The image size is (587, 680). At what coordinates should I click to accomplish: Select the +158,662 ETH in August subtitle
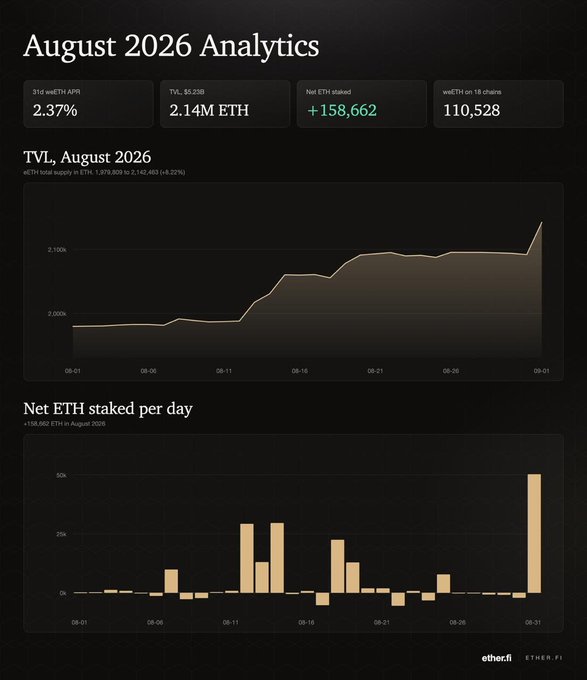pyautogui.click(x=64, y=424)
